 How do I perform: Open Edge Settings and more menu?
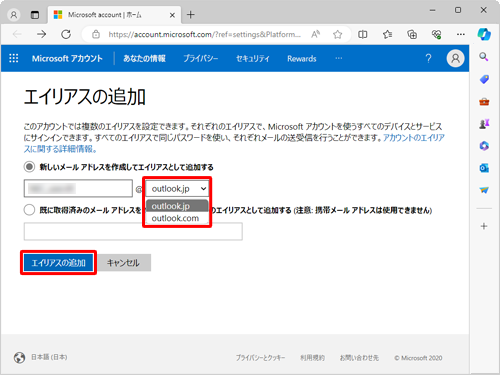click(461, 34)
